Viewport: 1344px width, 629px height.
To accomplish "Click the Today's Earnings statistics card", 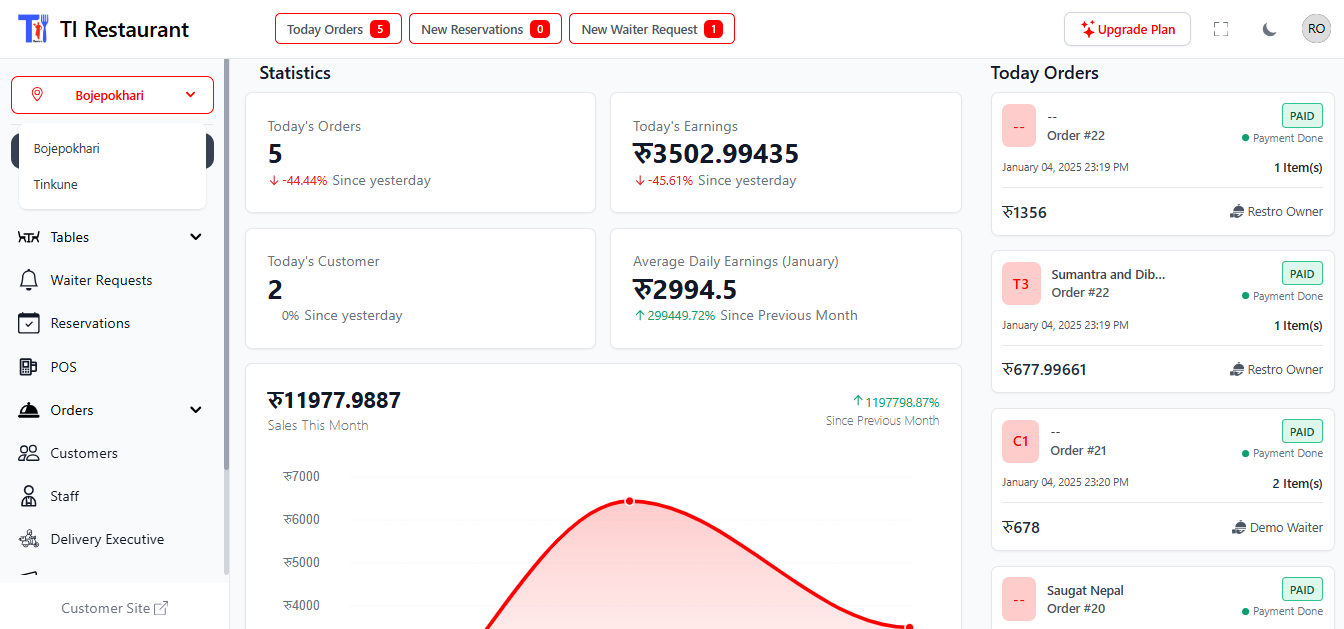I will click(x=786, y=153).
